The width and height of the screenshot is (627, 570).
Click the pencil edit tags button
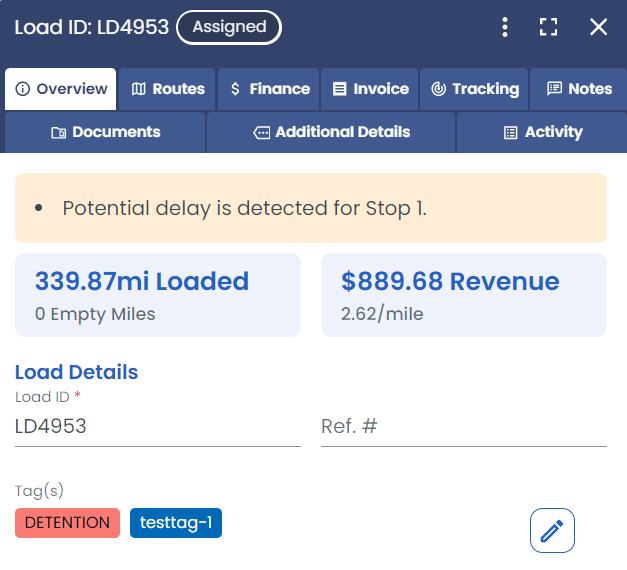552,530
